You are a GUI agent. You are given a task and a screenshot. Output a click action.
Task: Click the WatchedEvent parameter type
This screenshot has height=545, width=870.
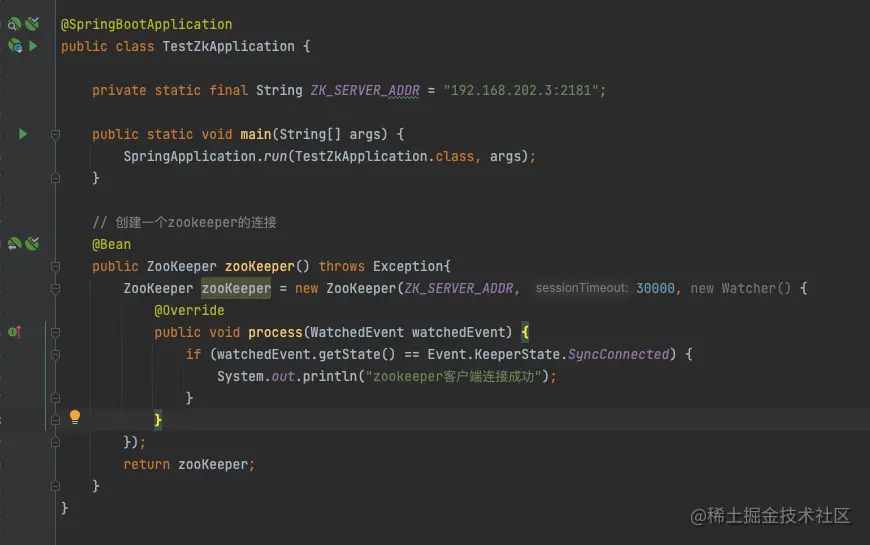tap(357, 332)
